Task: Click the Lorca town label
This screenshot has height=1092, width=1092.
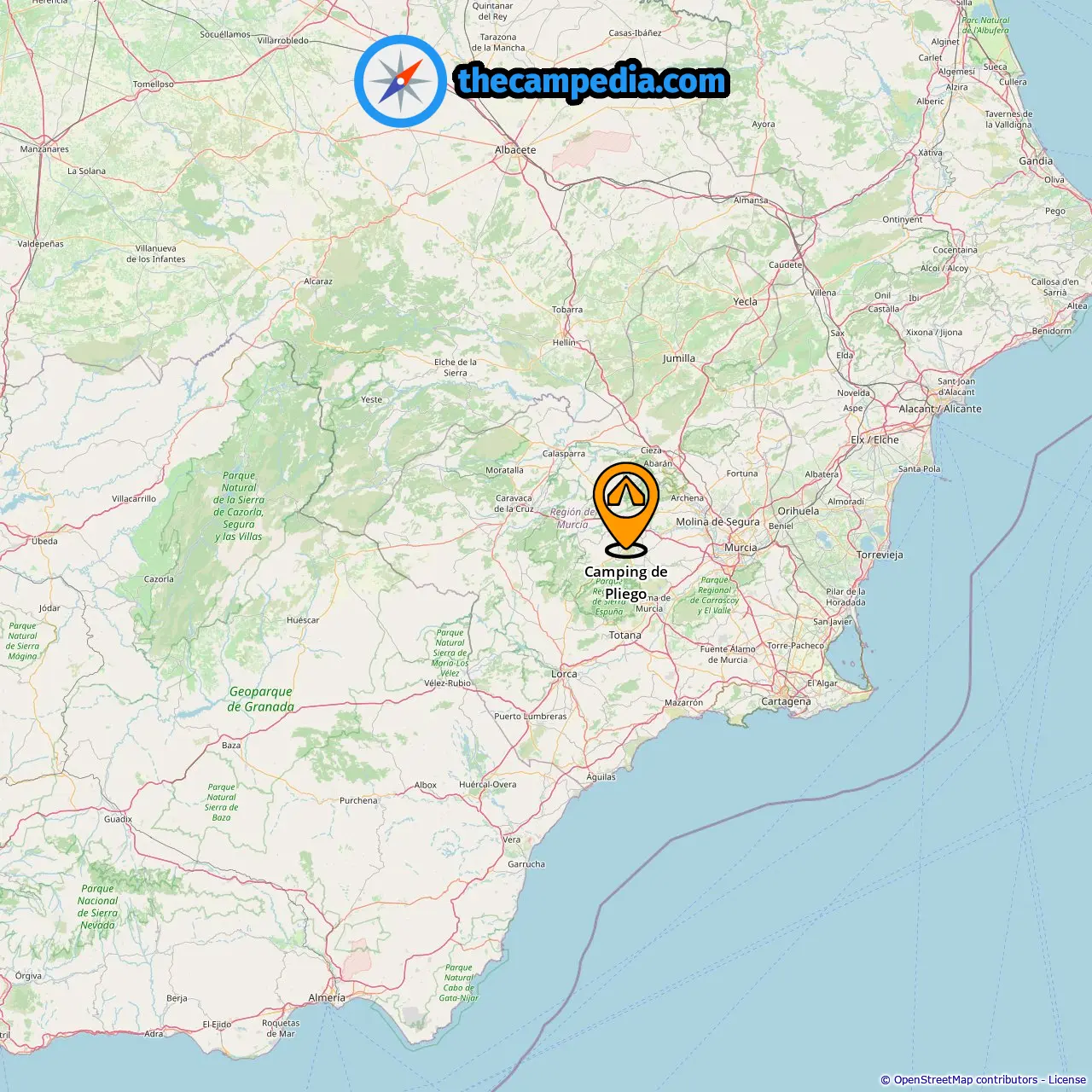Action: (x=564, y=674)
